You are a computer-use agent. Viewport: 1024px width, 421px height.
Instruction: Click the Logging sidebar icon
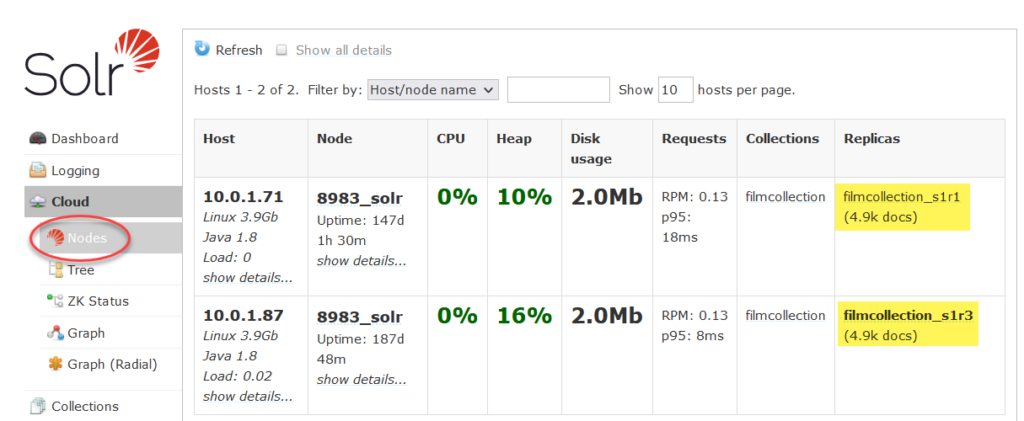[x=39, y=170]
